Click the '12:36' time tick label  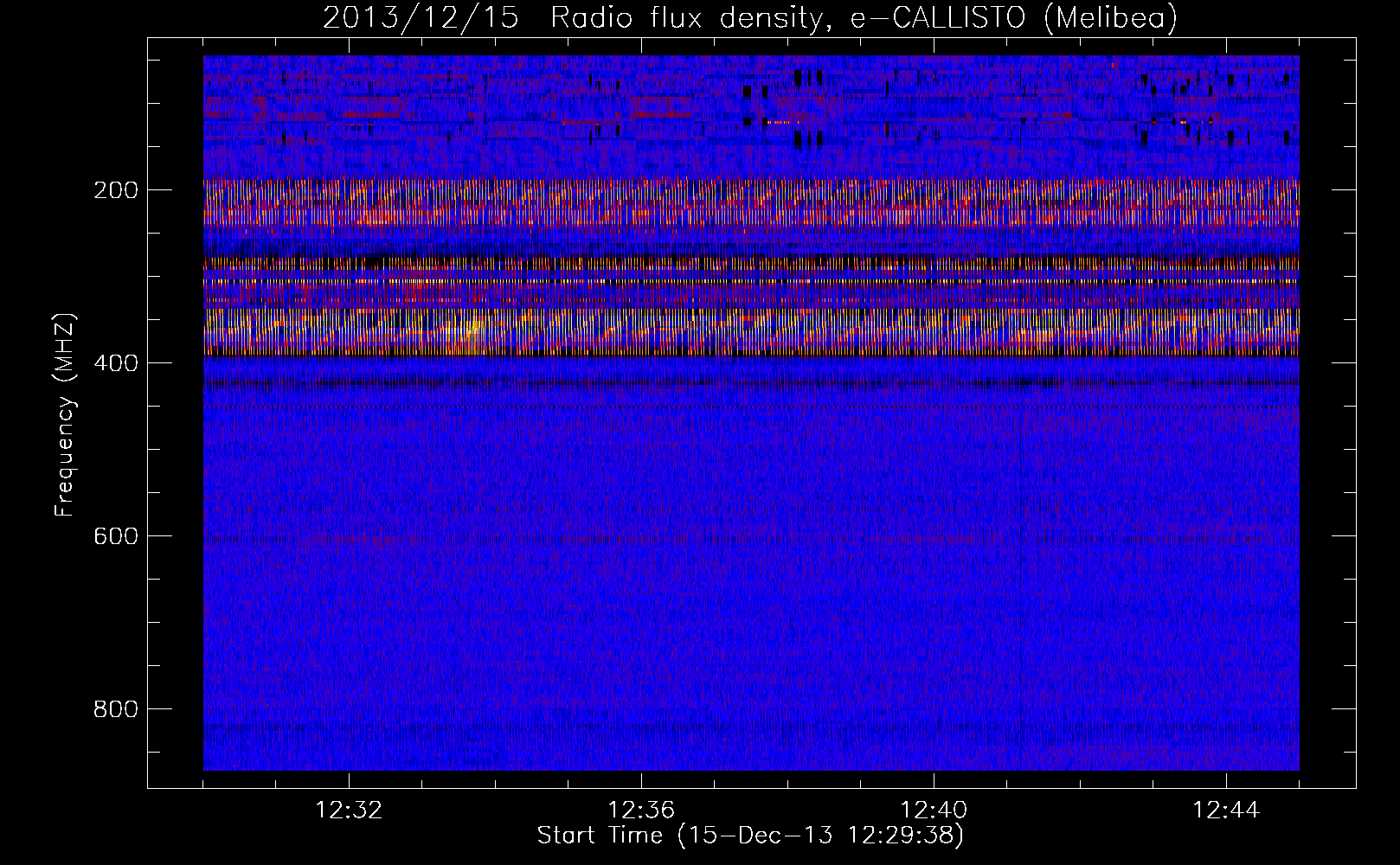[x=641, y=811]
